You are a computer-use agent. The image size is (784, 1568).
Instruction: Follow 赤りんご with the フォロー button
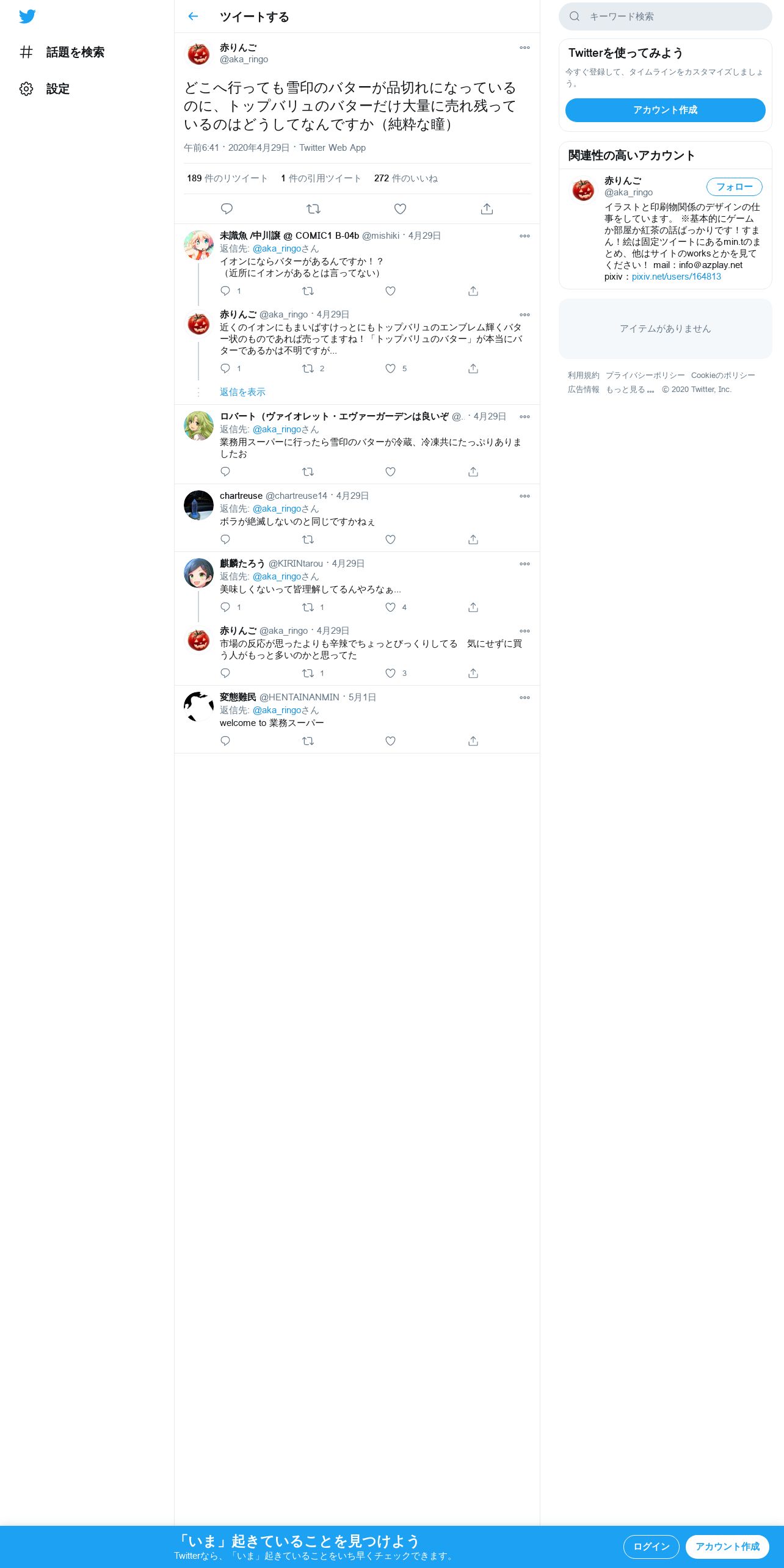click(734, 187)
